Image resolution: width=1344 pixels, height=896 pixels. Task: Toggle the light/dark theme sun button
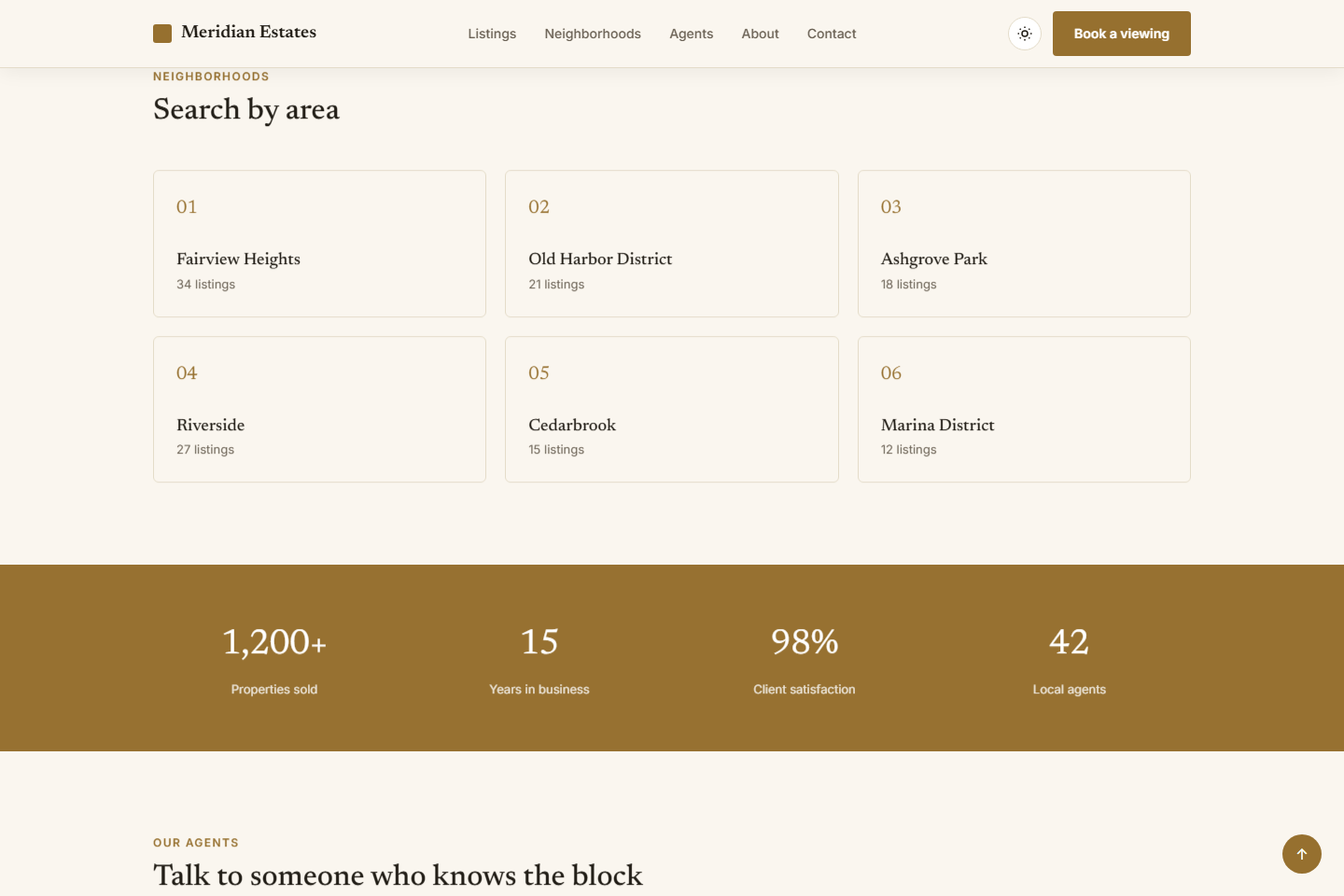(x=1025, y=34)
